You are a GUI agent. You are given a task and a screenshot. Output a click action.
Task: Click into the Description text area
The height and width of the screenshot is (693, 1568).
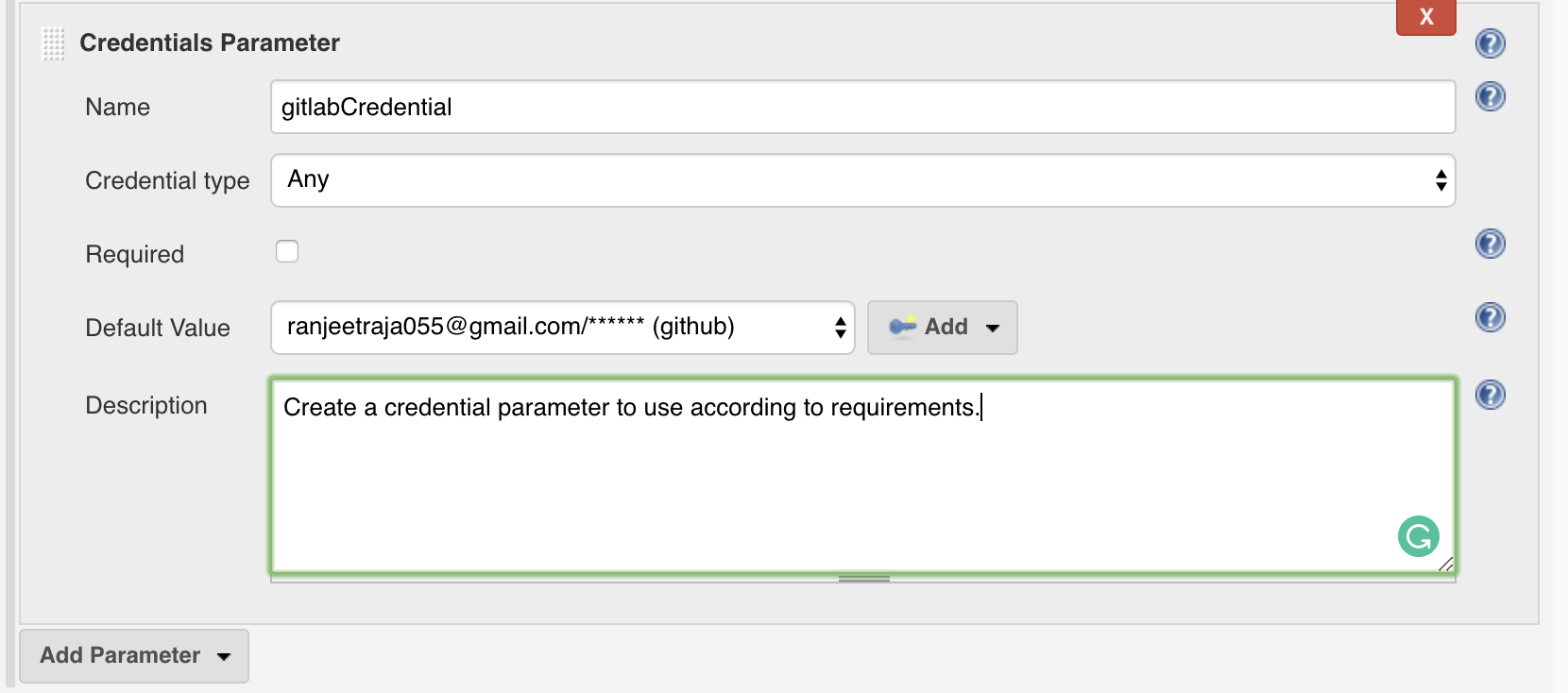point(862,476)
